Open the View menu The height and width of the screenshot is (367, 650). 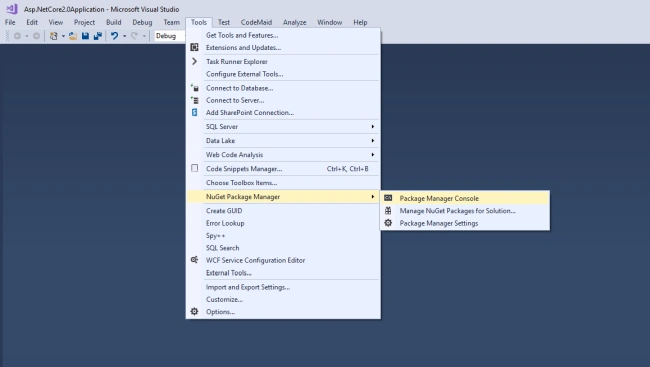pos(56,22)
